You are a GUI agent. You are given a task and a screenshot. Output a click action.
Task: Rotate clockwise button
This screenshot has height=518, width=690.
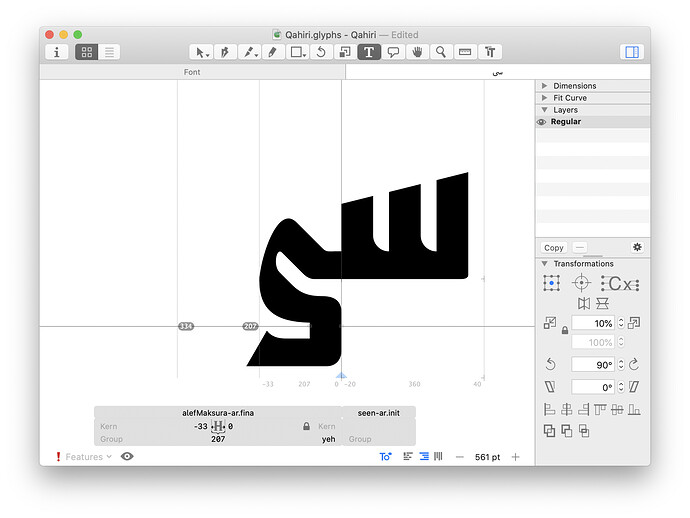(x=634, y=364)
